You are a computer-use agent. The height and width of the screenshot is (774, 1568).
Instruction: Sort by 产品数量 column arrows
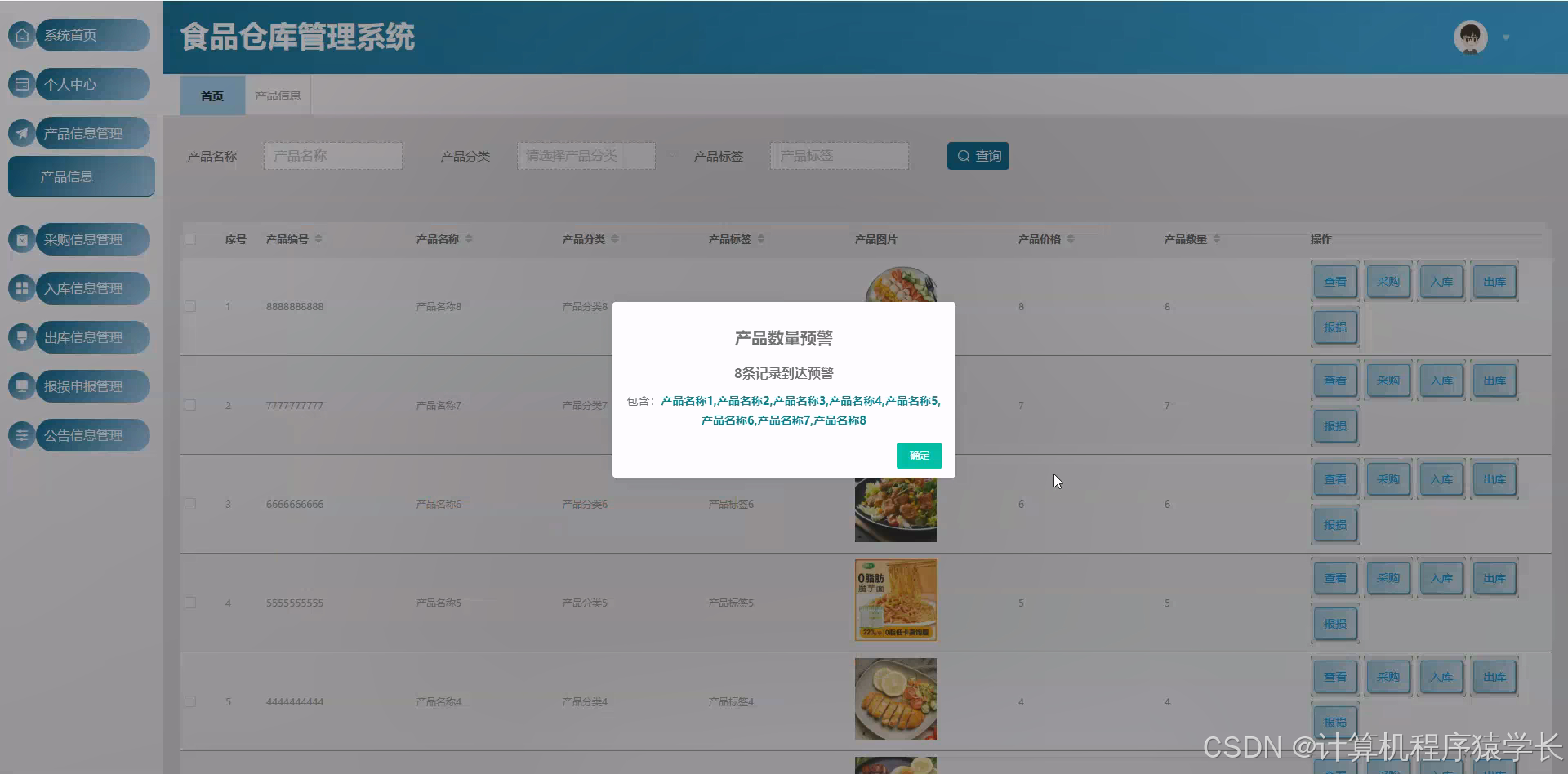pos(1217,239)
